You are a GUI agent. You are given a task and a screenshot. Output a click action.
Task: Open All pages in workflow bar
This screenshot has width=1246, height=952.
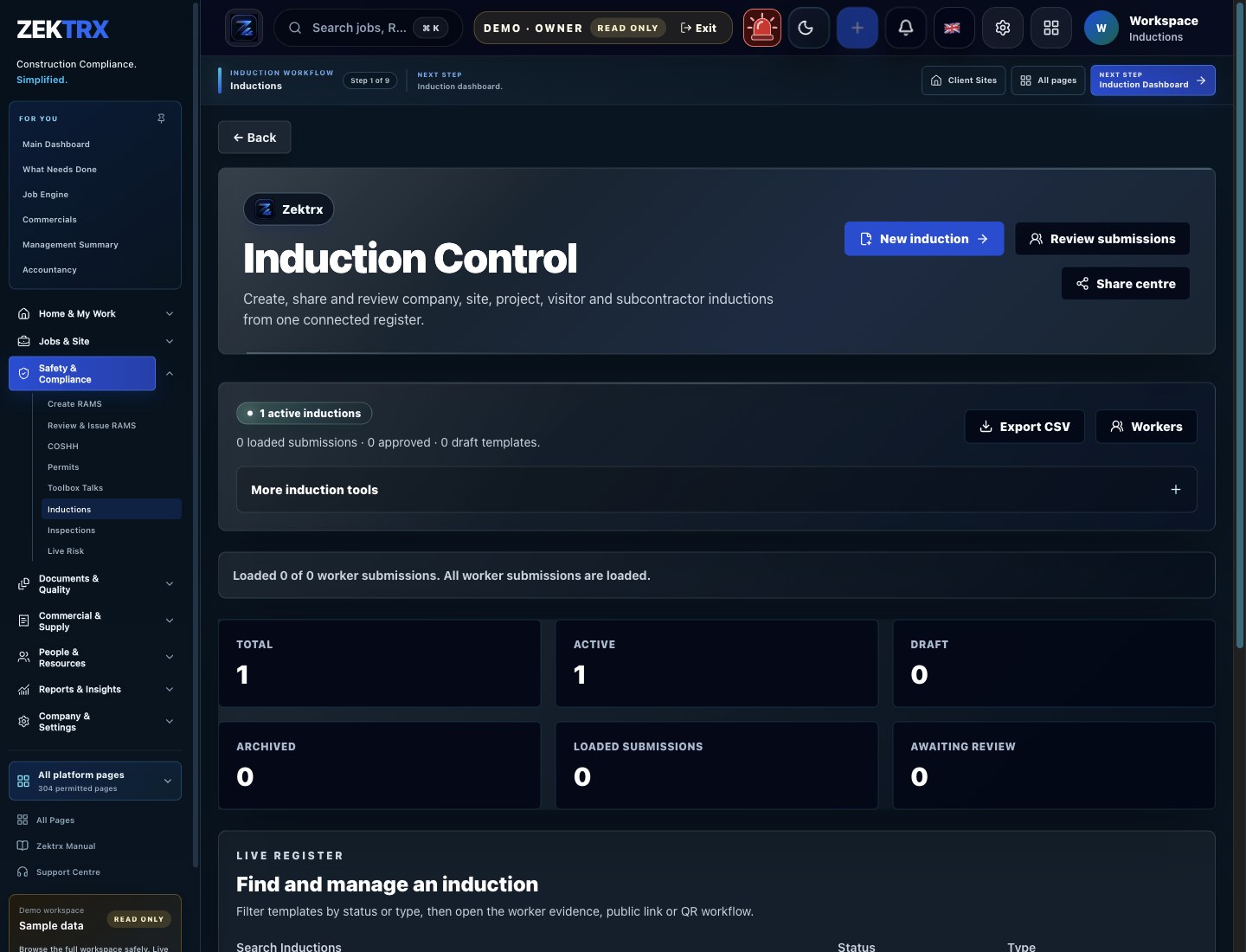pos(1049,80)
